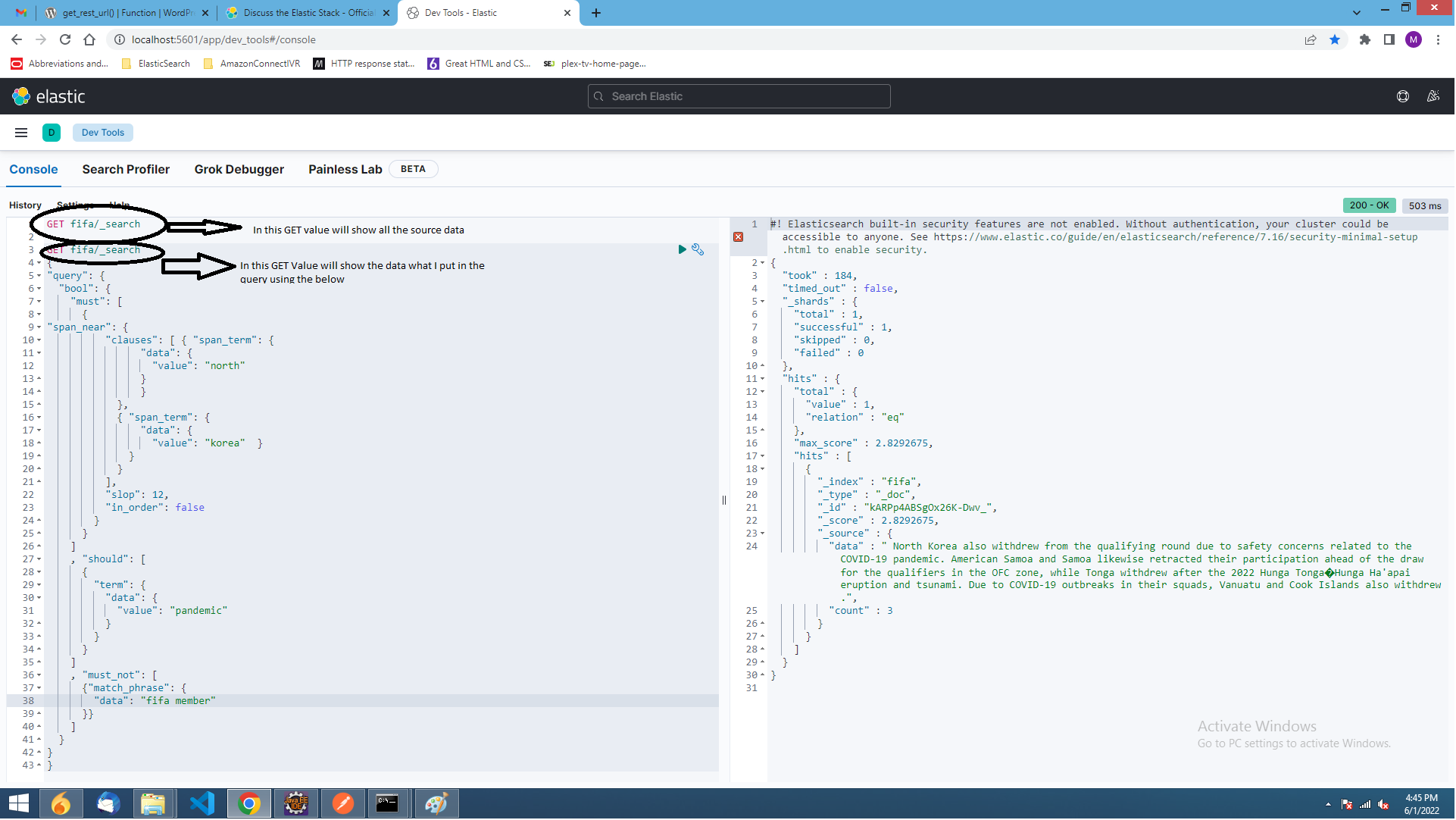Open the wrench request options icon
Image resolution: width=1456 pixels, height=820 pixels.
pyautogui.click(x=698, y=249)
